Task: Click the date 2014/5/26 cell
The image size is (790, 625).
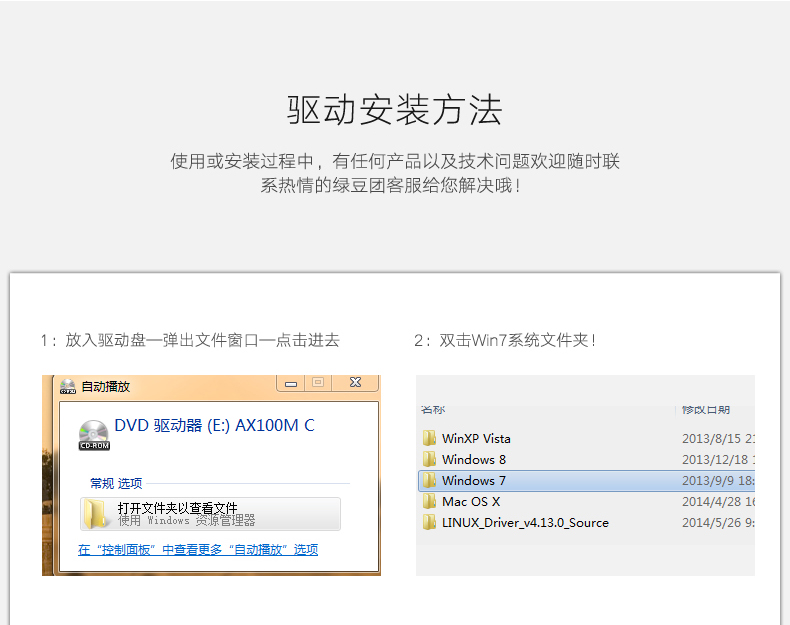Action: pos(718,523)
